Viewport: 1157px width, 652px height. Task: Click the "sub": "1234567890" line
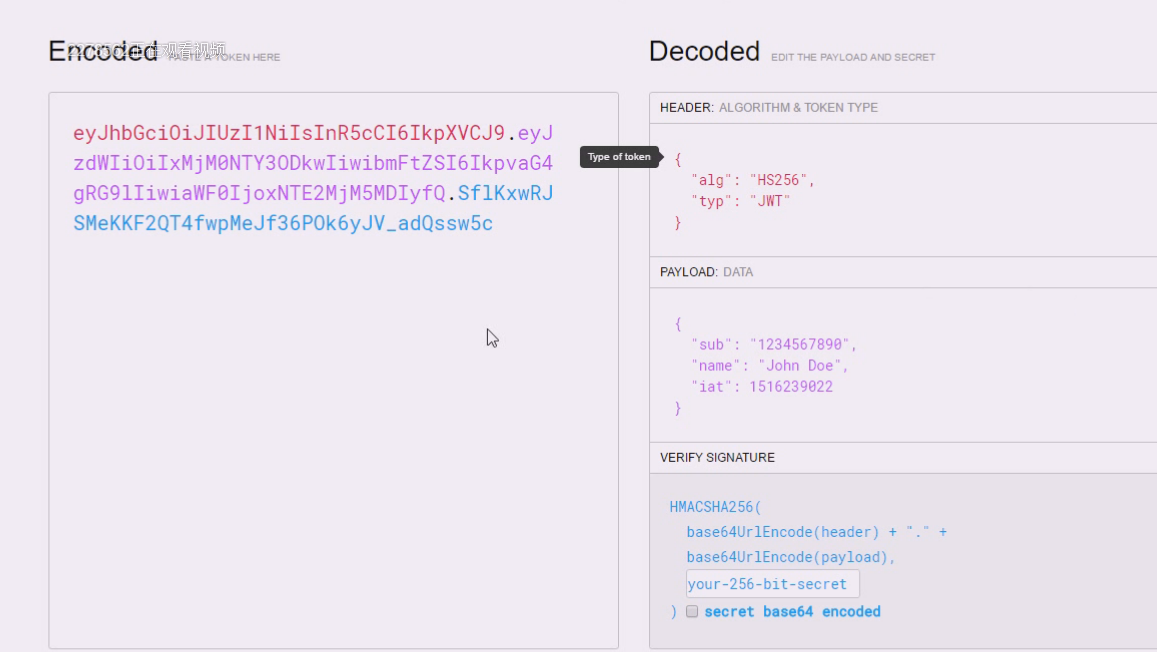[774, 344]
